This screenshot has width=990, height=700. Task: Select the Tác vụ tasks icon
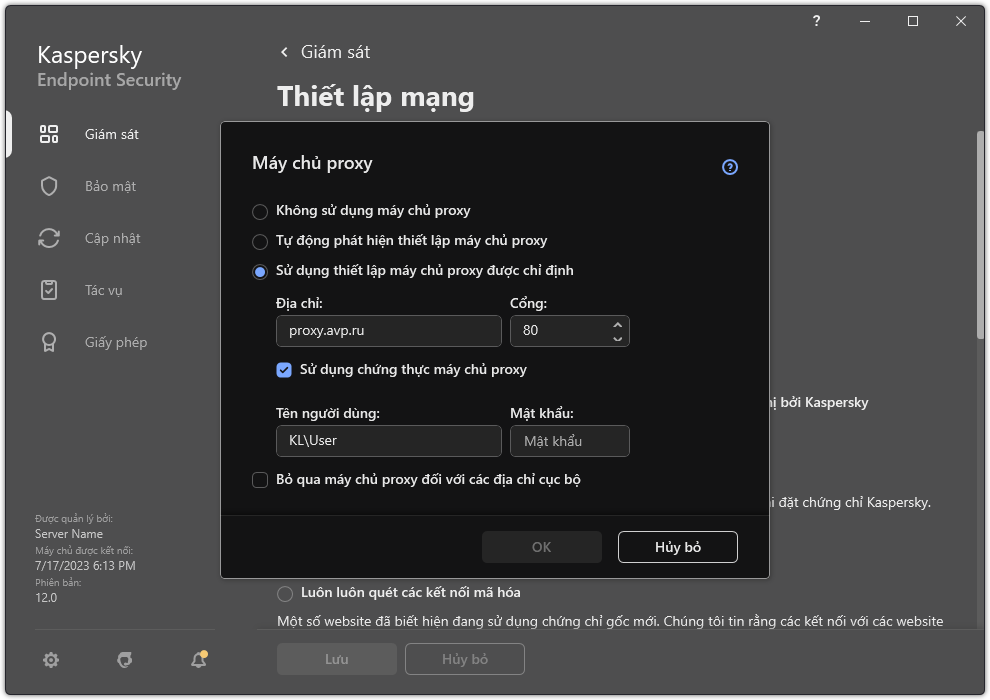point(48,289)
